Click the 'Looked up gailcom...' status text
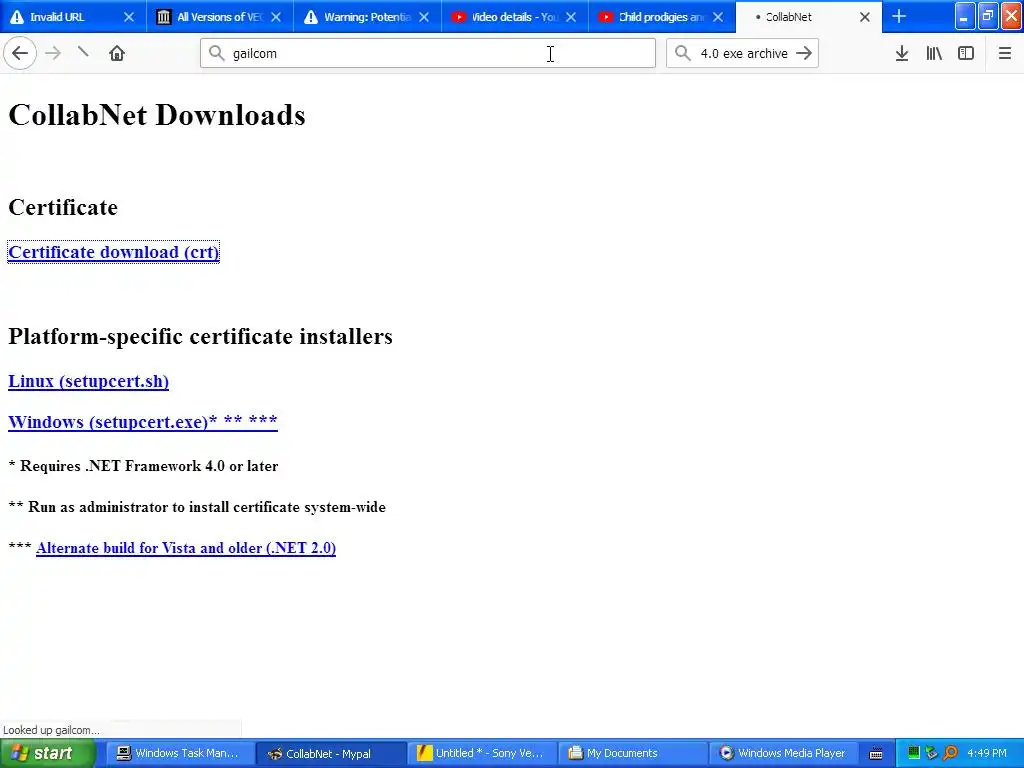Screen dimensions: 1024x768 (x=52, y=730)
